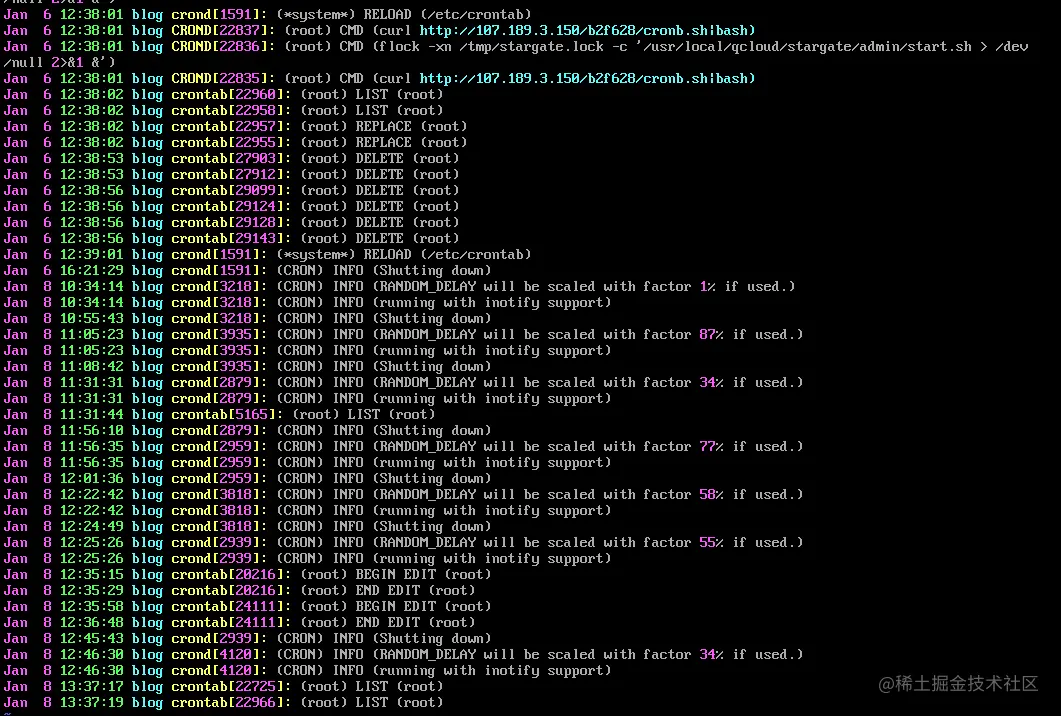Select the 34% factor in the crond[4120] line
This screenshot has height=716, width=1061.
pyautogui.click(x=712, y=655)
